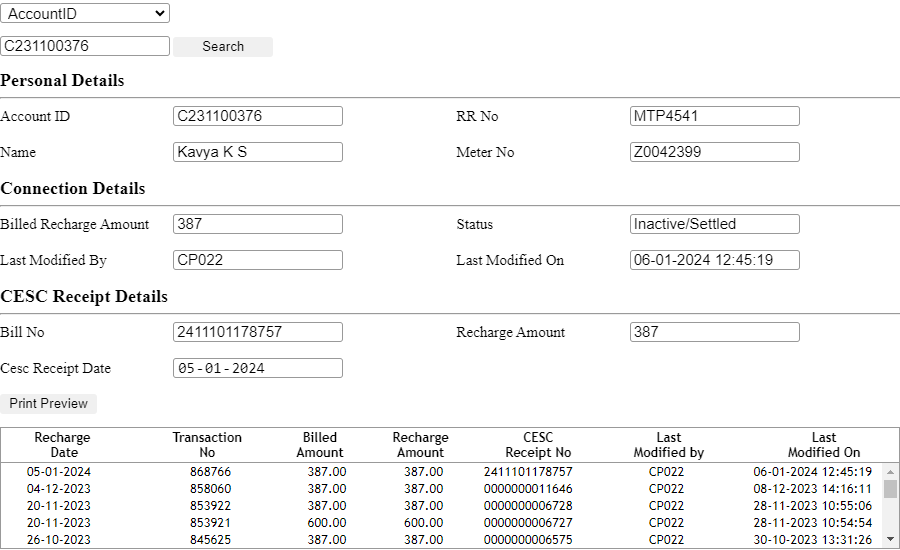Click receipt number 2411101178757 in table

[528, 472]
